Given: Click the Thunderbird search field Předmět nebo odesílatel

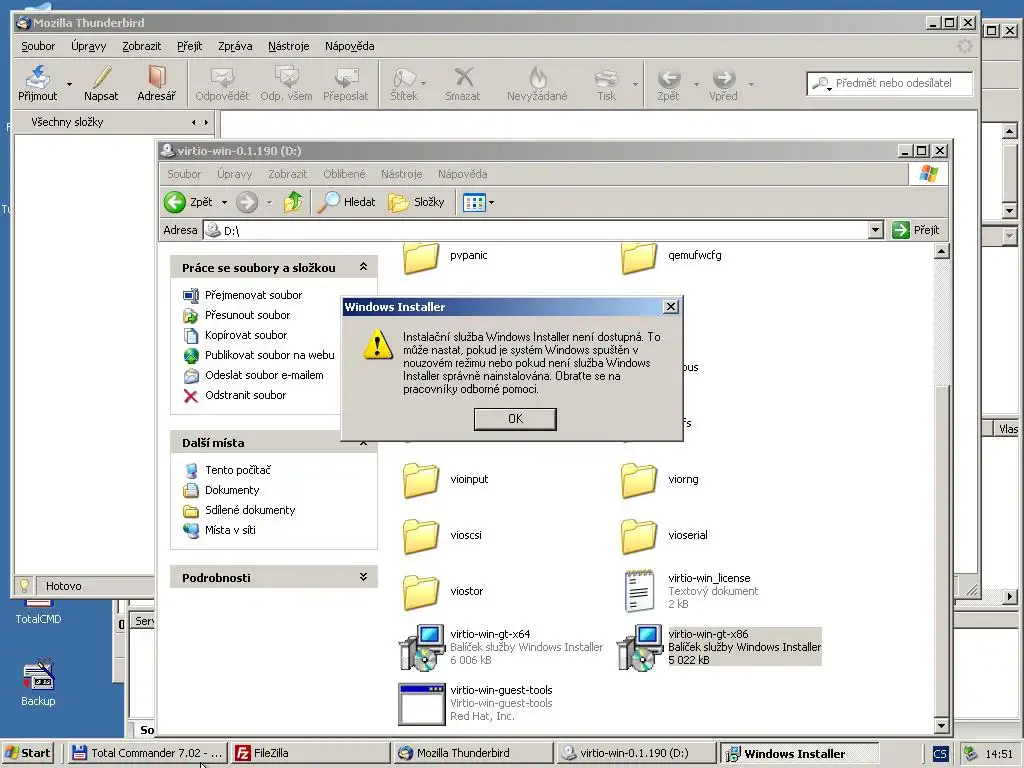Looking at the screenshot, I should (x=890, y=83).
